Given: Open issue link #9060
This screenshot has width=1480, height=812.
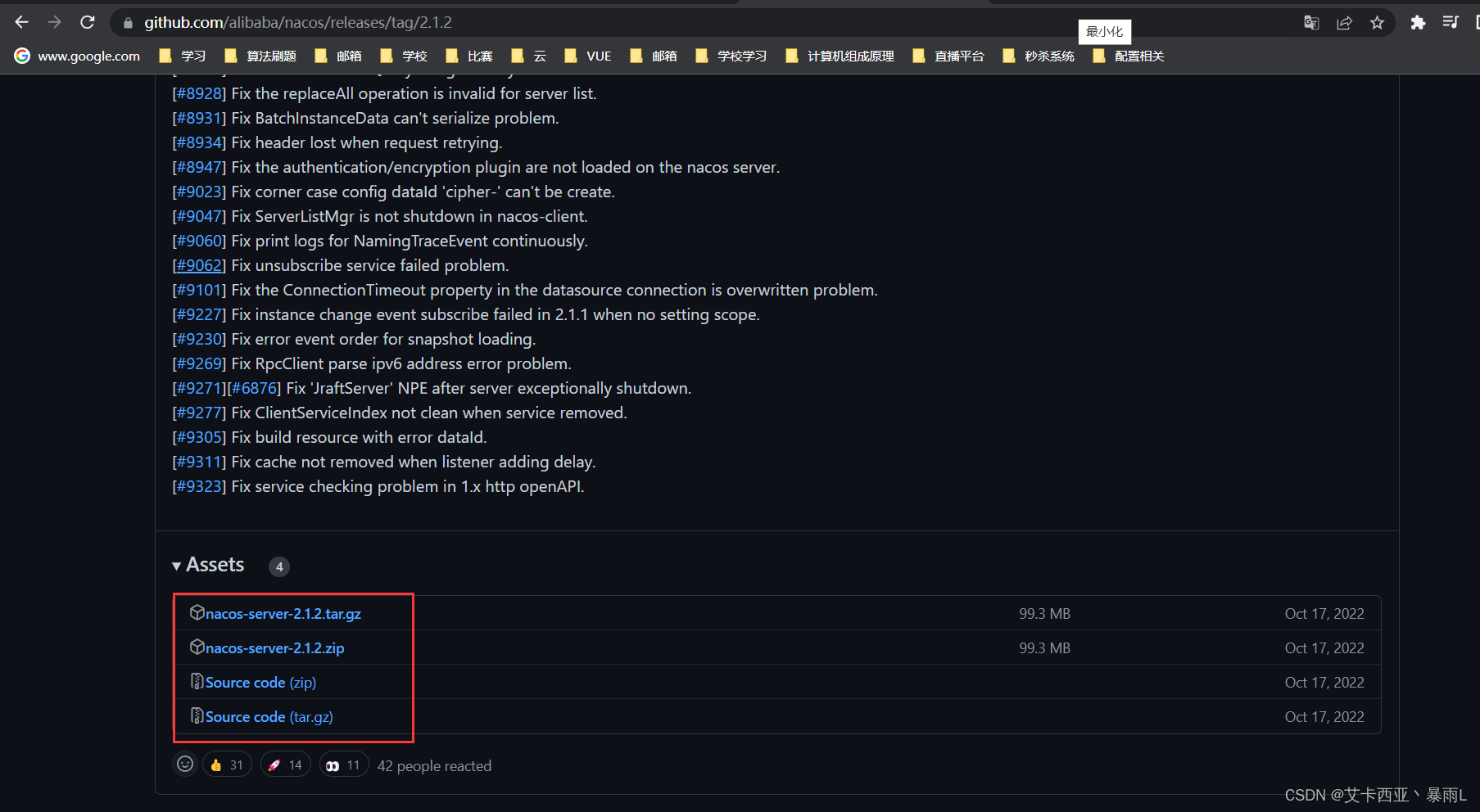Looking at the screenshot, I should point(199,241).
